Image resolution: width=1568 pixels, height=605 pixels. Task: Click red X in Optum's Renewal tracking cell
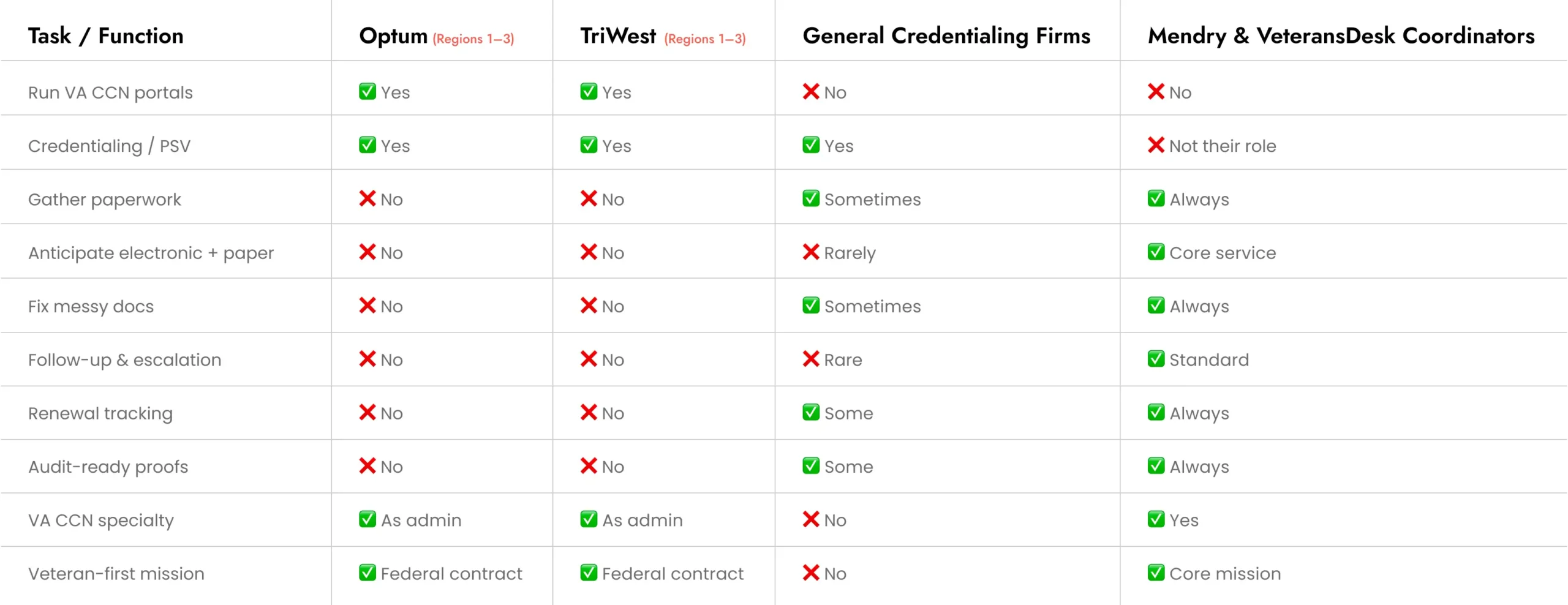coord(367,413)
